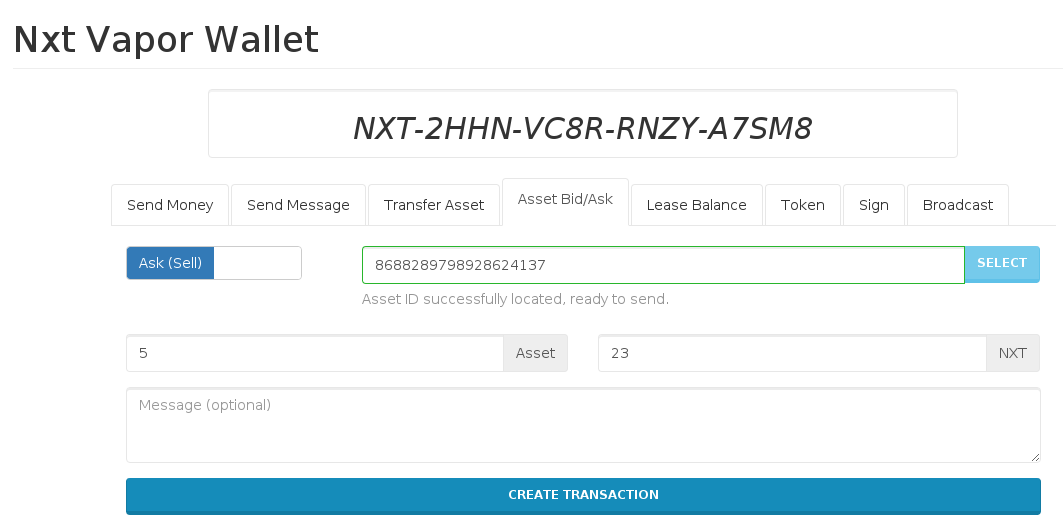Click the CREATE TRANSACTION button
Screen dimensions: 1063x531
click(x=583, y=496)
